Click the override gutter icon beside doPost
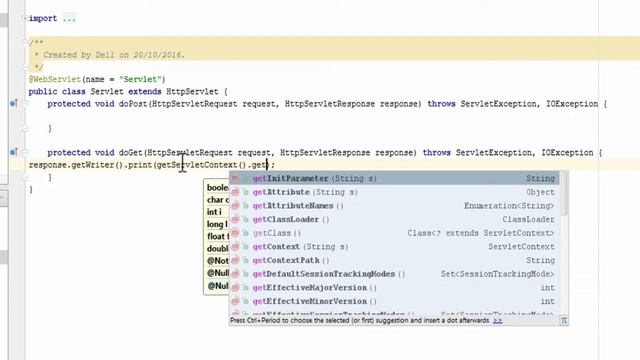 (13, 103)
